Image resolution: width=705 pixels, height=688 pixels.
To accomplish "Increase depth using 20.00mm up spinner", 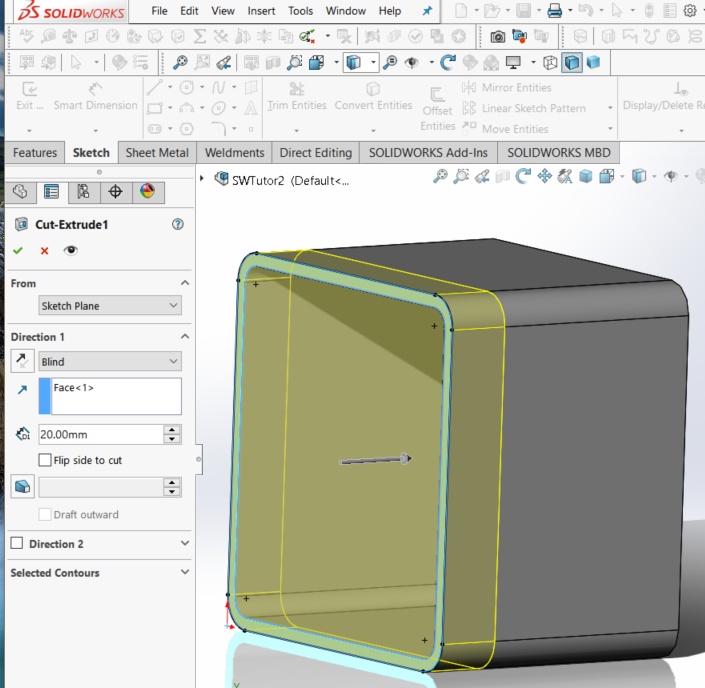I will click(172, 430).
